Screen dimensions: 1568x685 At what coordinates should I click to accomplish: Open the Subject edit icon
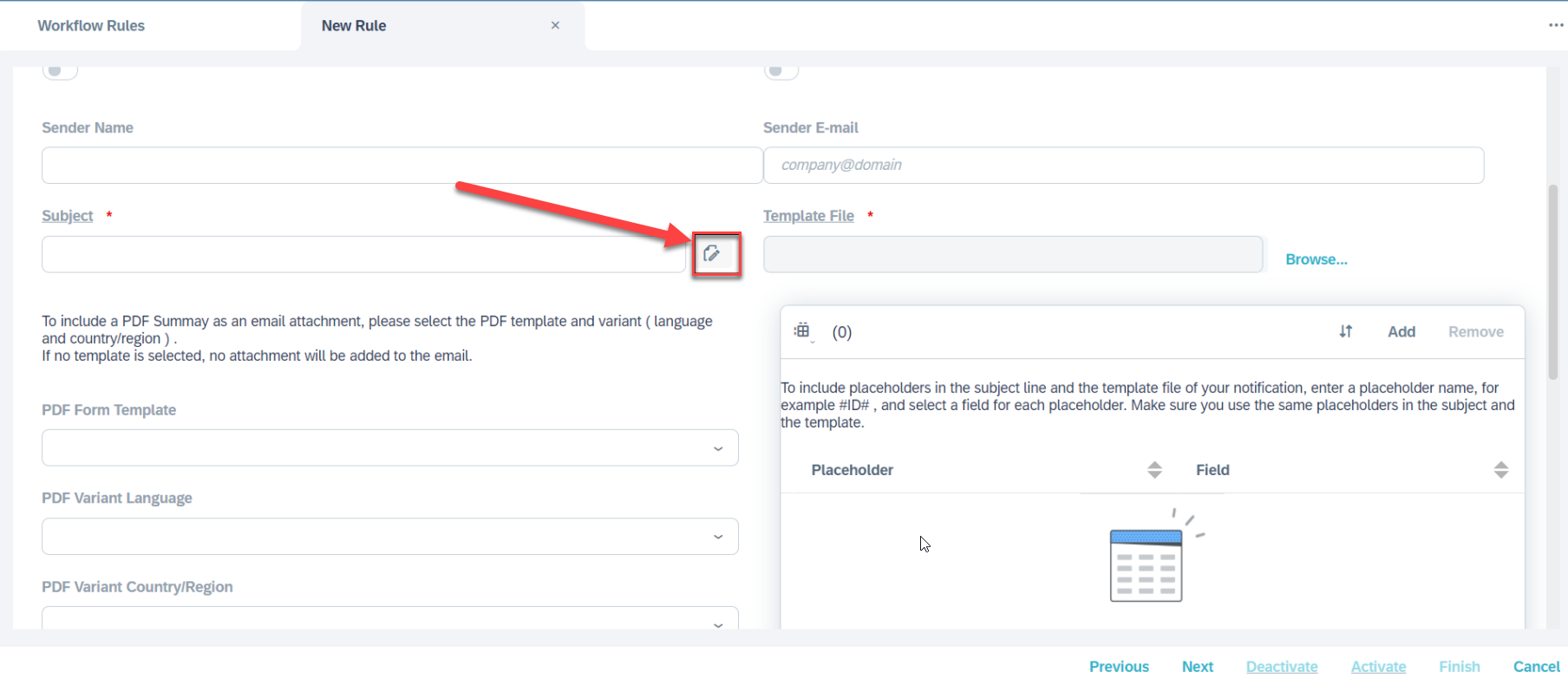(x=712, y=253)
